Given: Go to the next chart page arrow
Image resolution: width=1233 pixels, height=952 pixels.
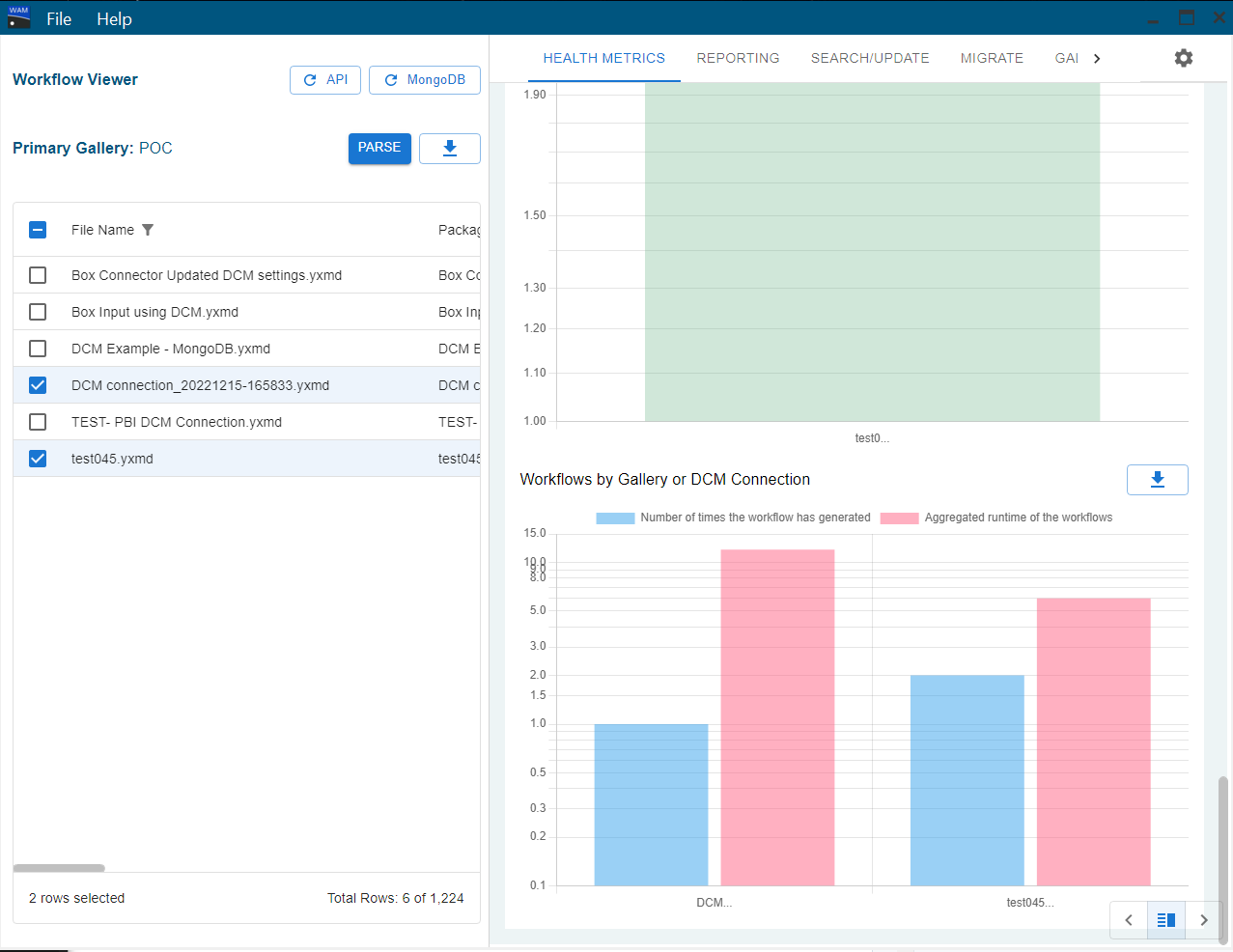Looking at the screenshot, I should (x=1203, y=920).
